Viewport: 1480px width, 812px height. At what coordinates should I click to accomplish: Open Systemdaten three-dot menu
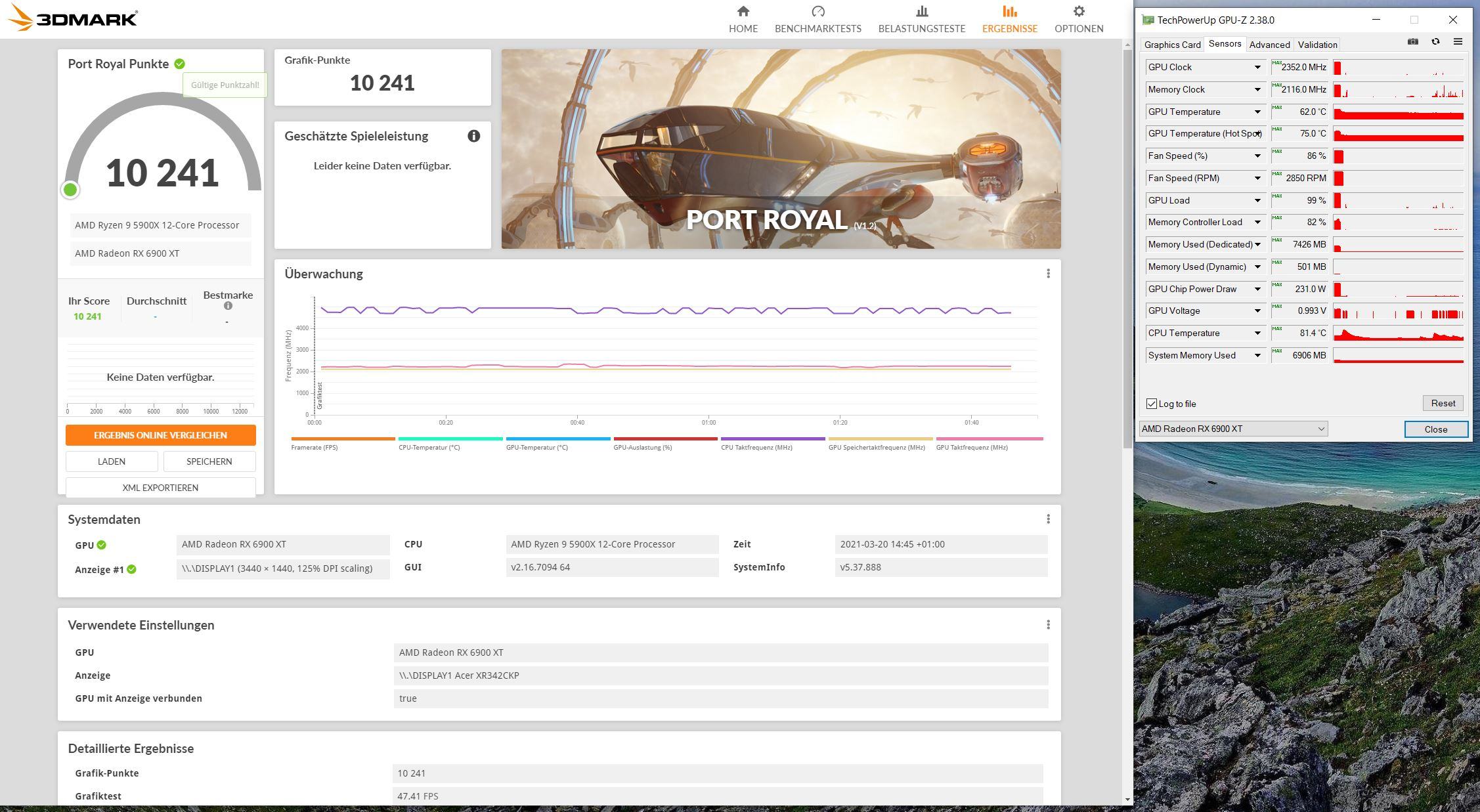1048,519
